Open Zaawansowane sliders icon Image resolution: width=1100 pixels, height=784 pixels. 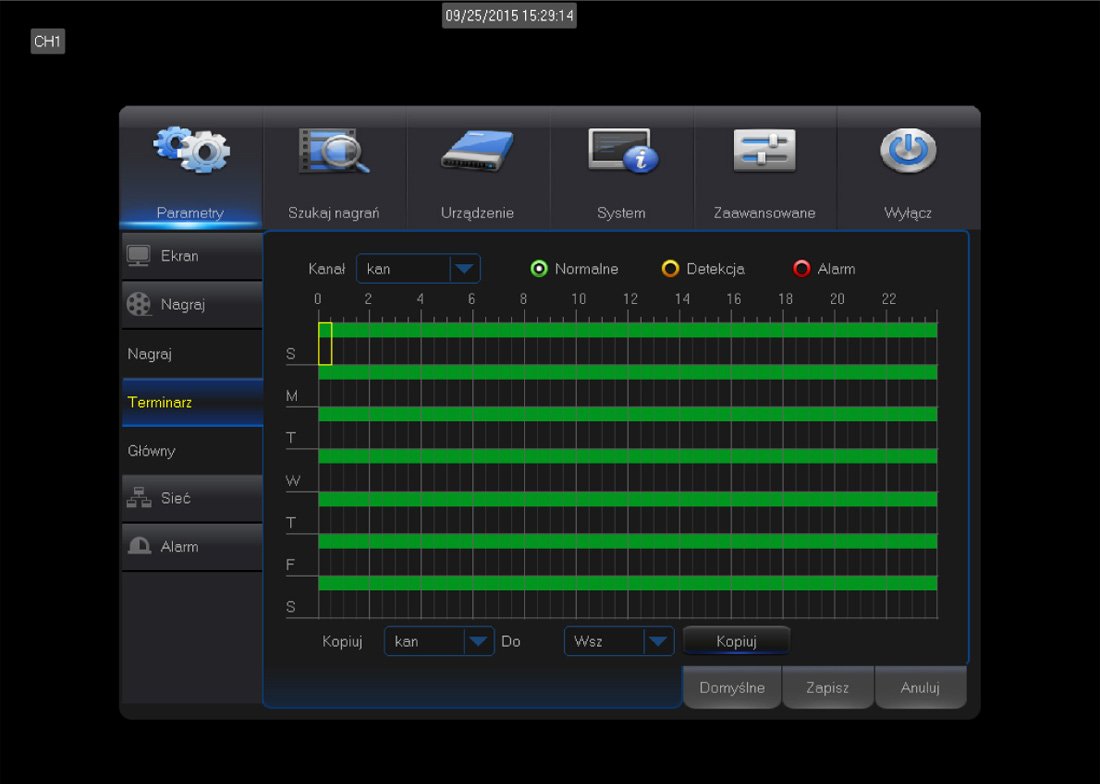tap(765, 150)
